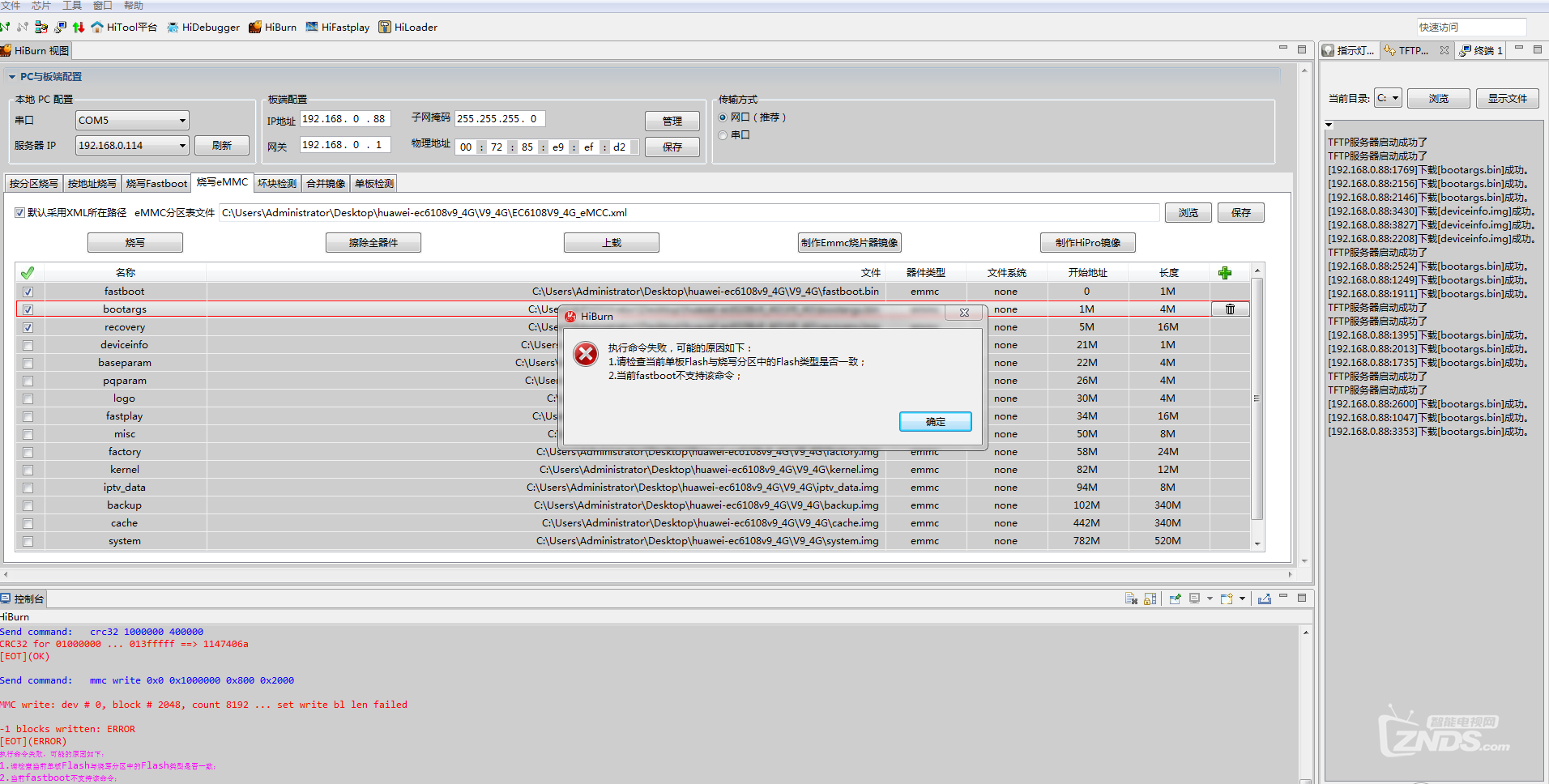Click the 擦除全器件 button

tap(373, 243)
